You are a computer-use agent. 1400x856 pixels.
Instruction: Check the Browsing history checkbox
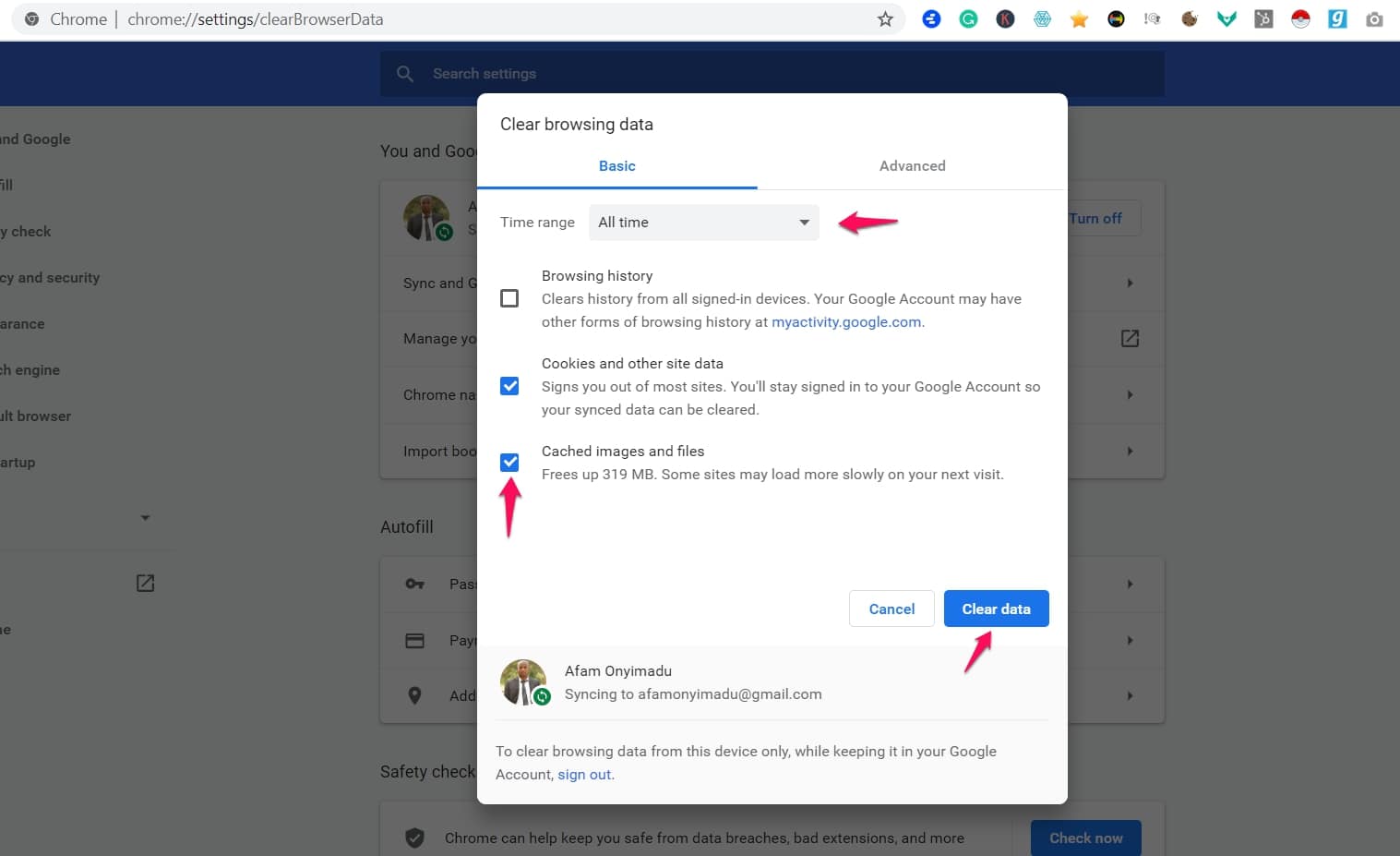[x=509, y=298]
